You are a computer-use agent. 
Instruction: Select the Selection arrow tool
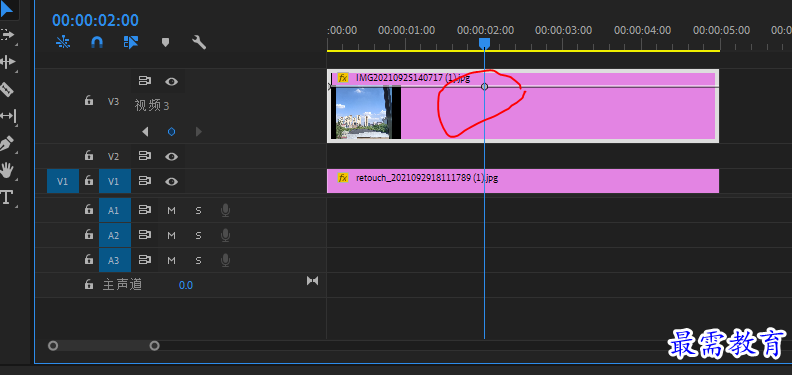point(7,9)
